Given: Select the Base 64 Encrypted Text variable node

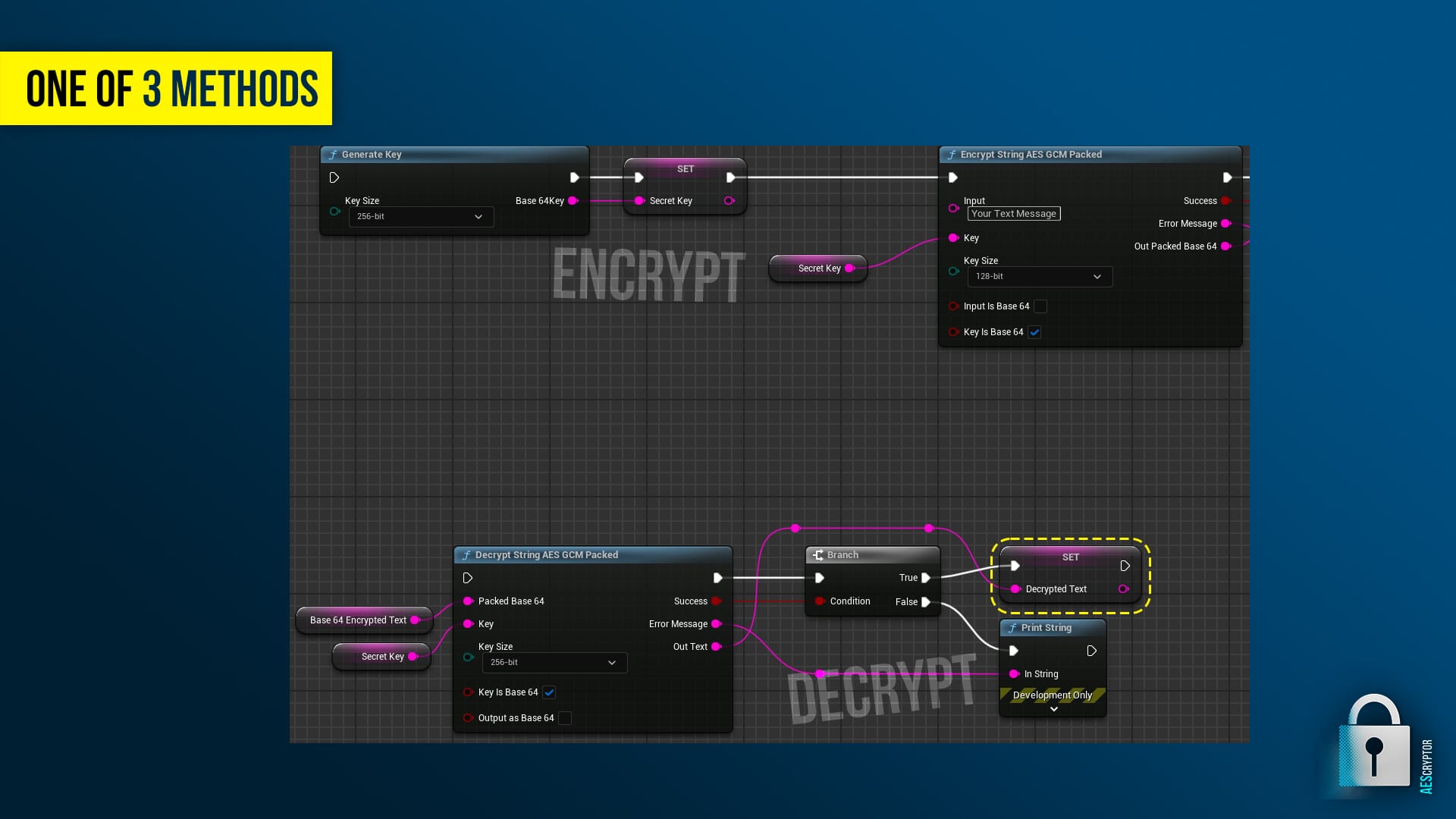Looking at the screenshot, I should tap(358, 620).
